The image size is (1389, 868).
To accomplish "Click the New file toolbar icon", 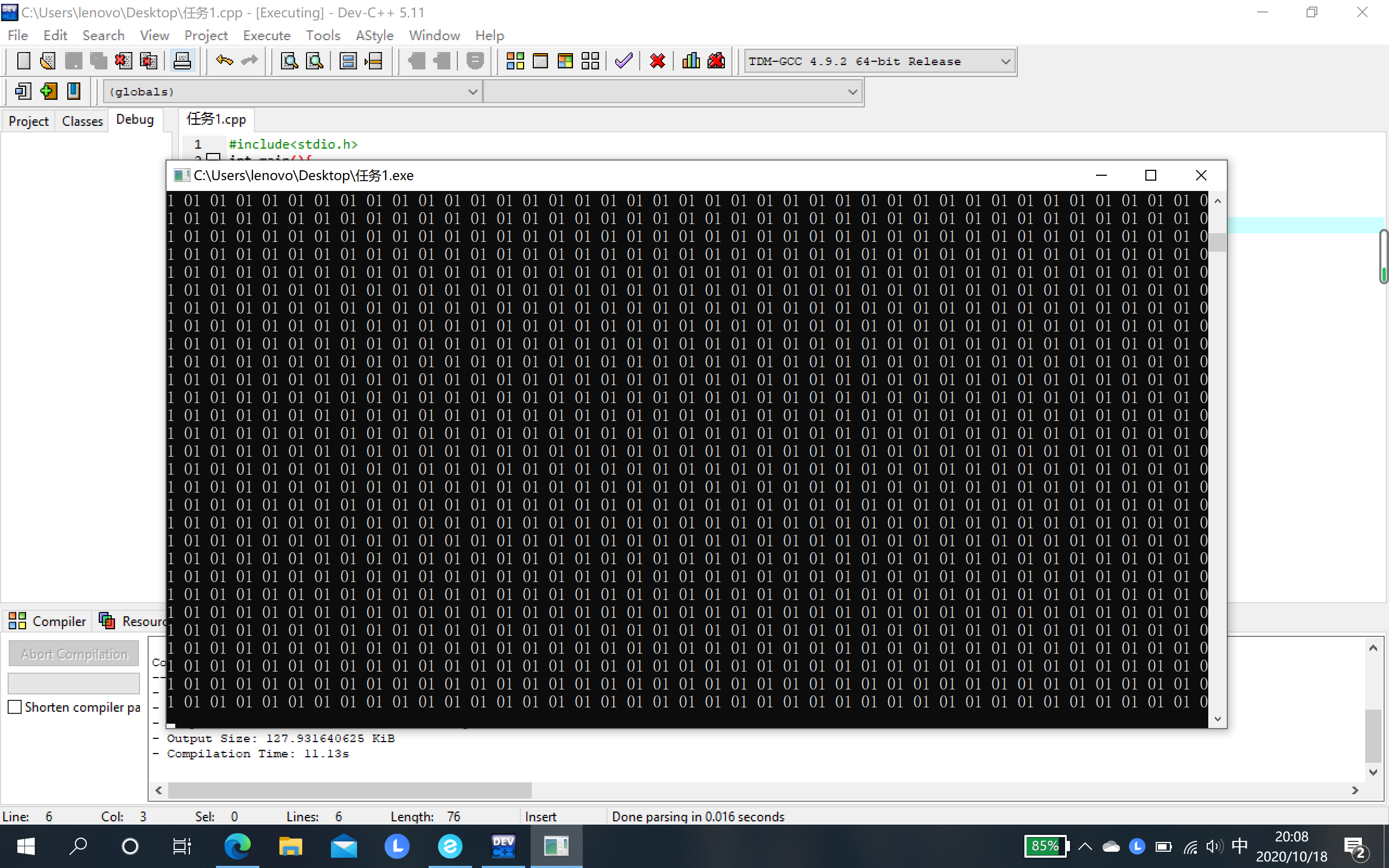I will [x=23, y=61].
